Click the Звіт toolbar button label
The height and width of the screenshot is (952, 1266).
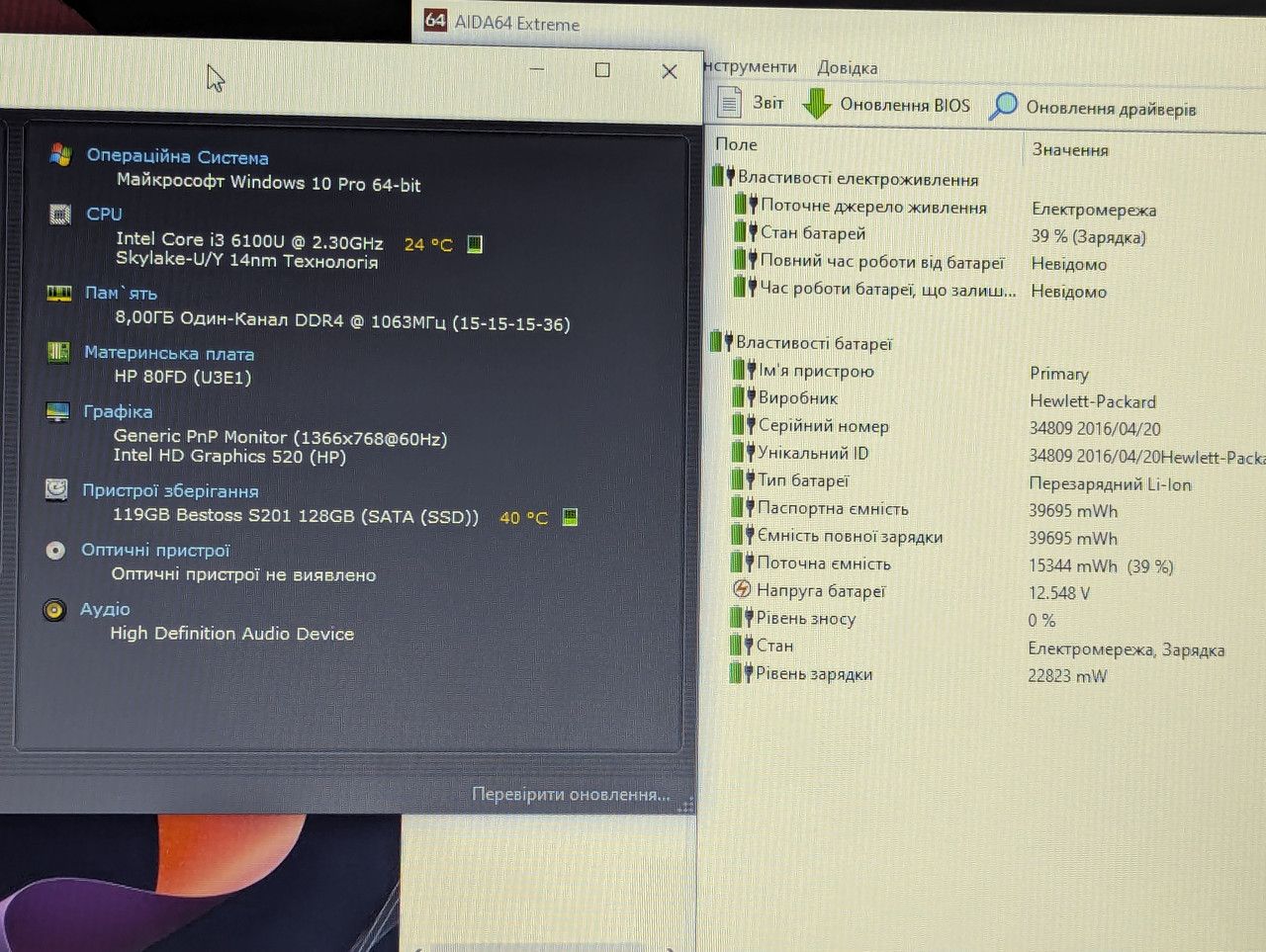coord(769,103)
